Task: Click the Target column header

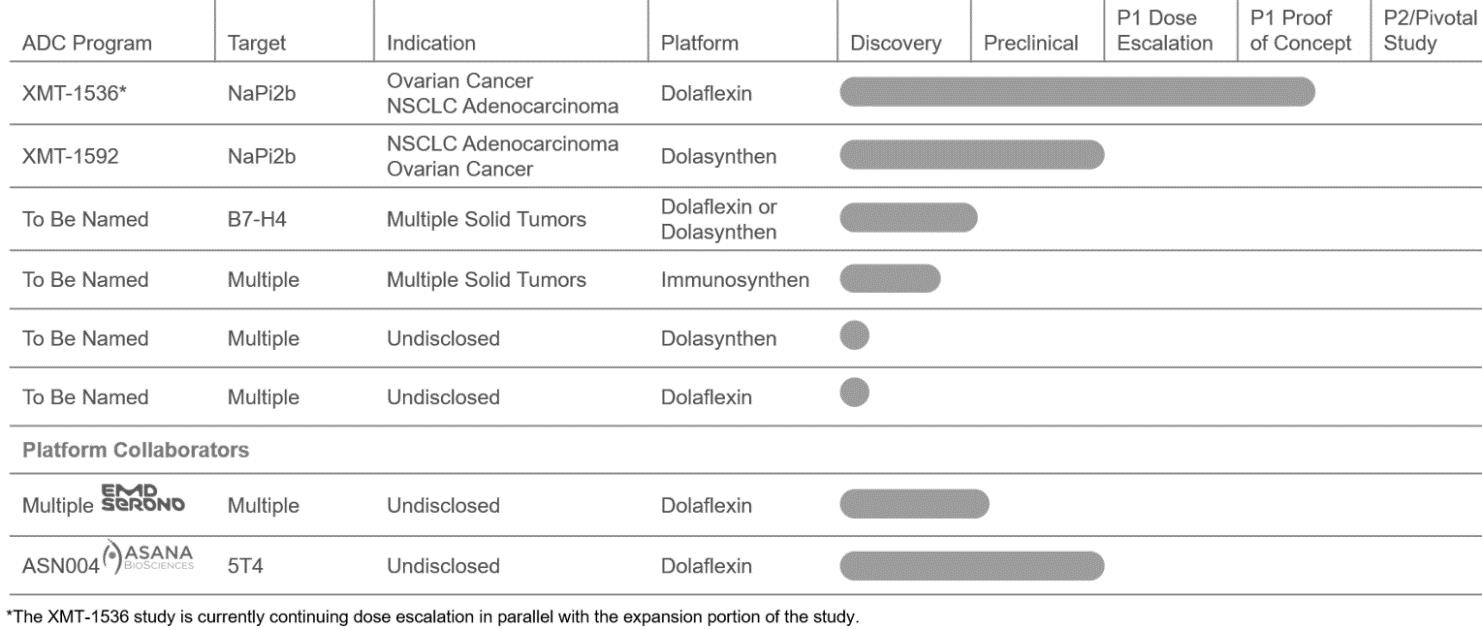Action: [x=257, y=43]
